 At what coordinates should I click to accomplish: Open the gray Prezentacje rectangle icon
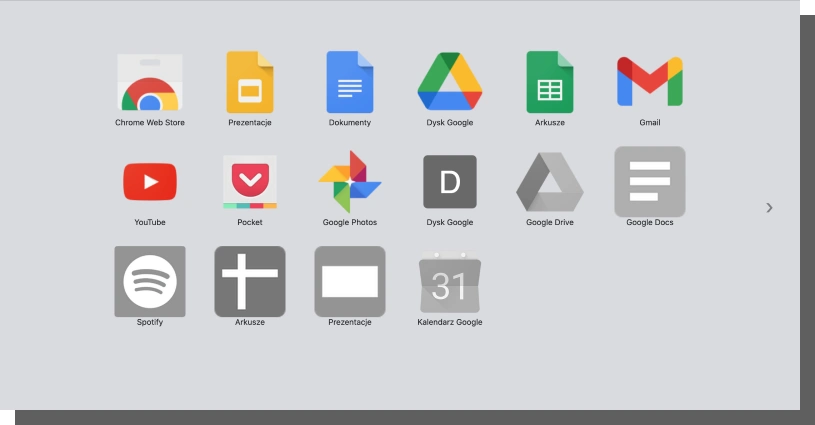pos(350,281)
